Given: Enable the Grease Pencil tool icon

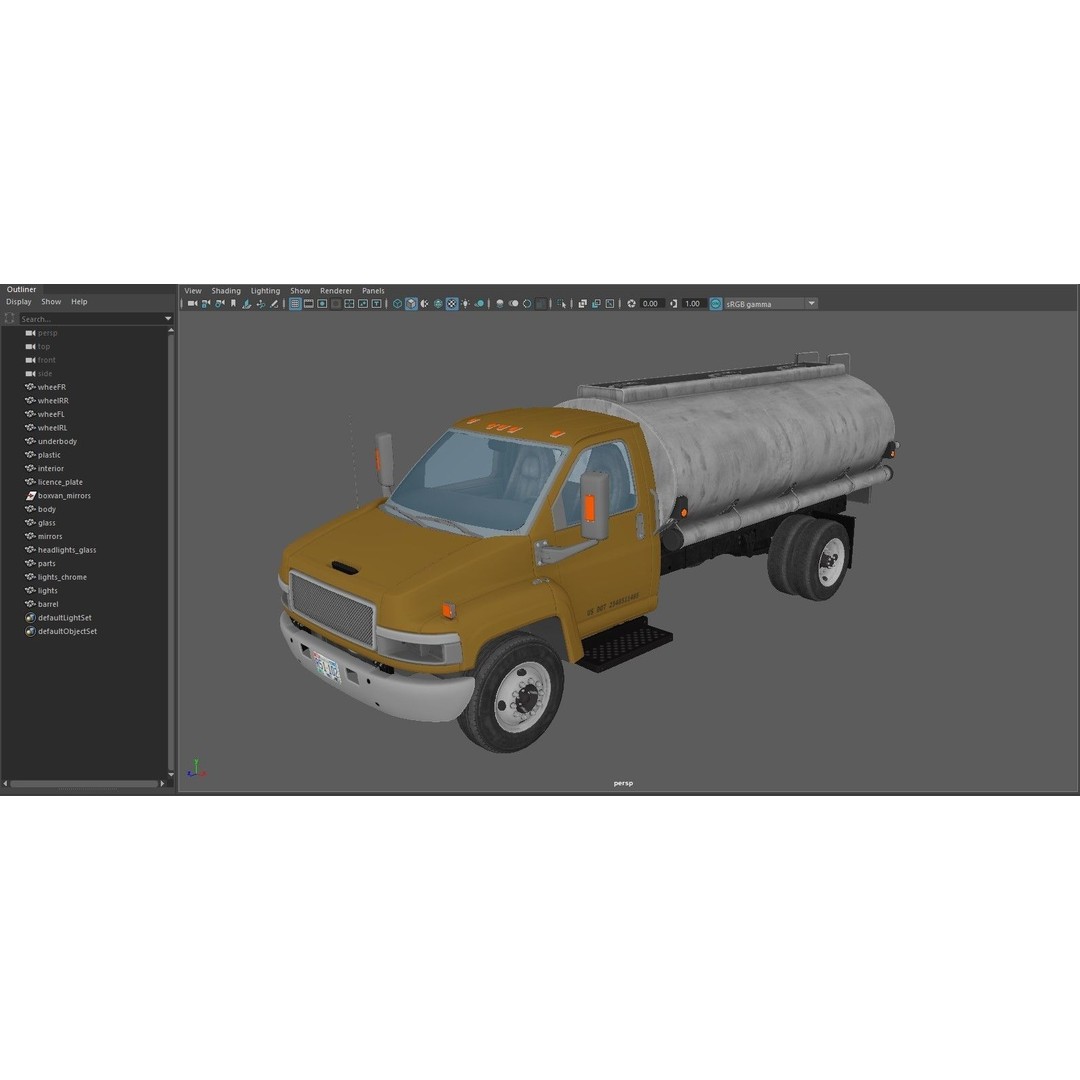Looking at the screenshot, I should click(x=273, y=304).
